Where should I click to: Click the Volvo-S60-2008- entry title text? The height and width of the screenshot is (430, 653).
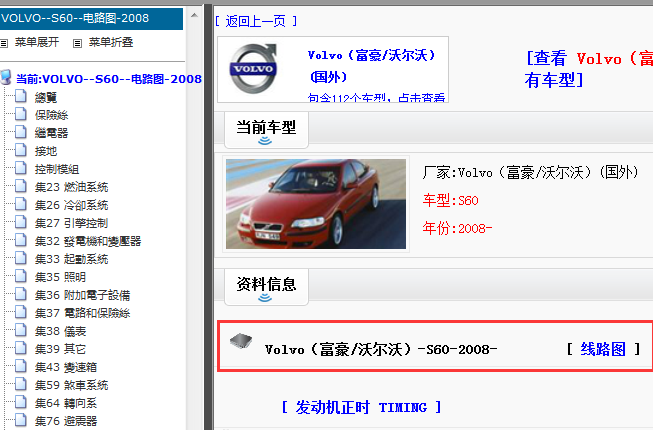click(381, 349)
